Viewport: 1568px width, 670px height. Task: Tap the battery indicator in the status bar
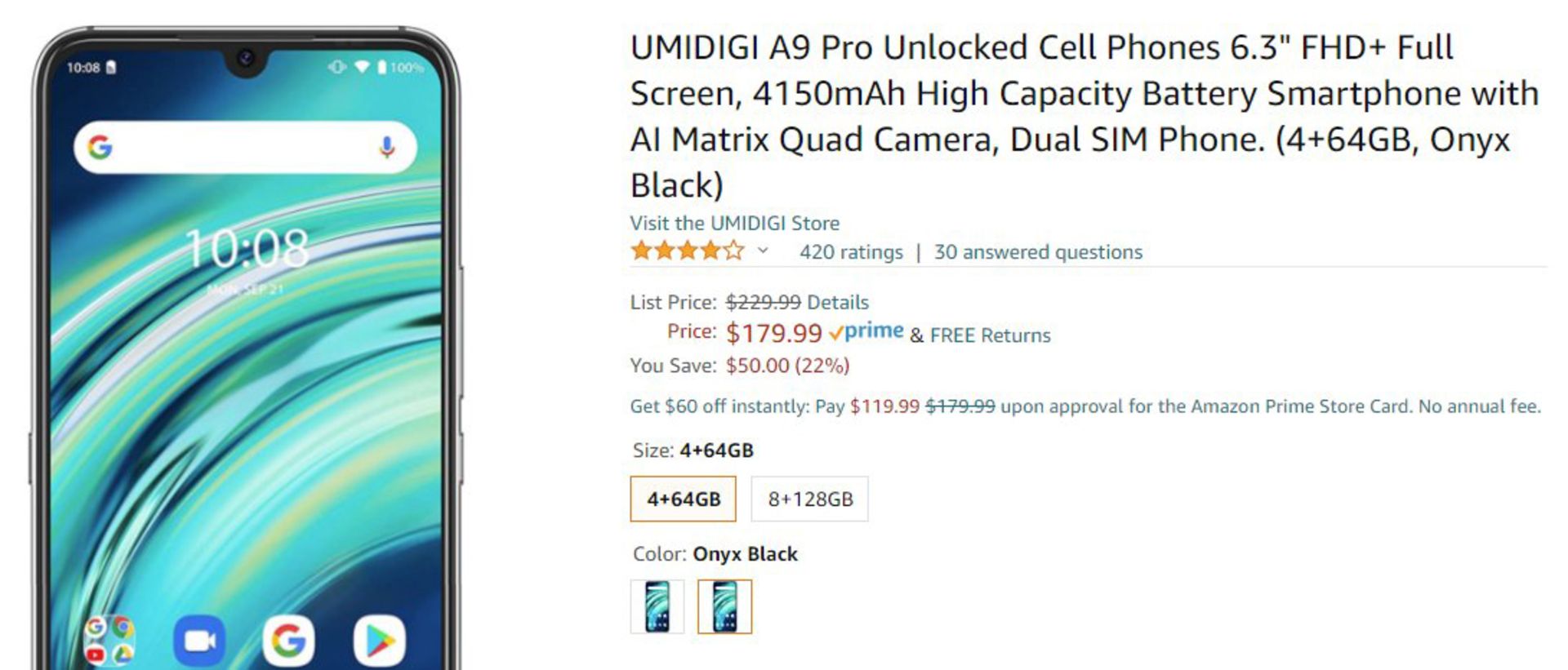coord(381,69)
